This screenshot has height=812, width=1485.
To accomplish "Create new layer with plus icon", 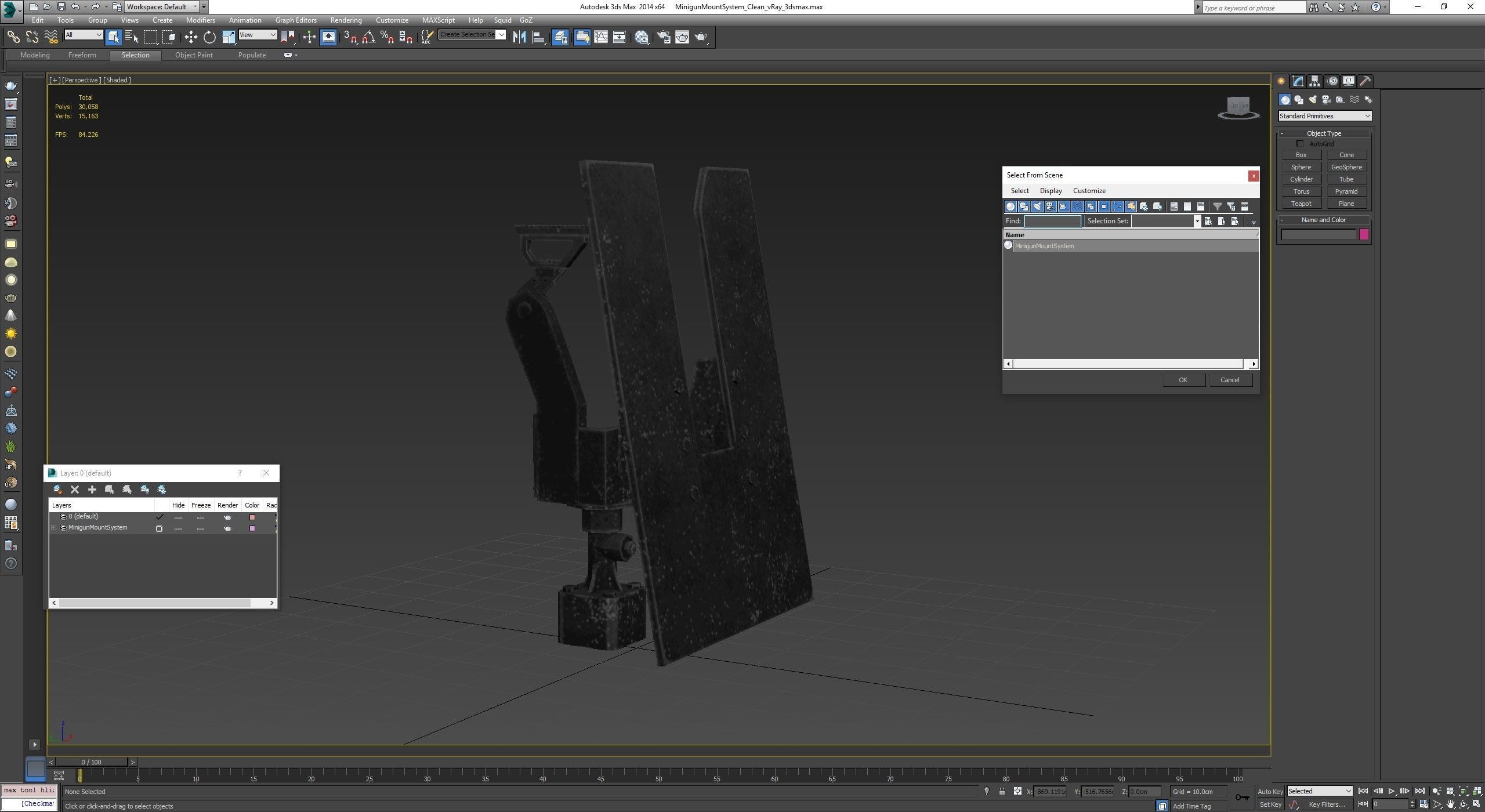I will click(x=92, y=490).
